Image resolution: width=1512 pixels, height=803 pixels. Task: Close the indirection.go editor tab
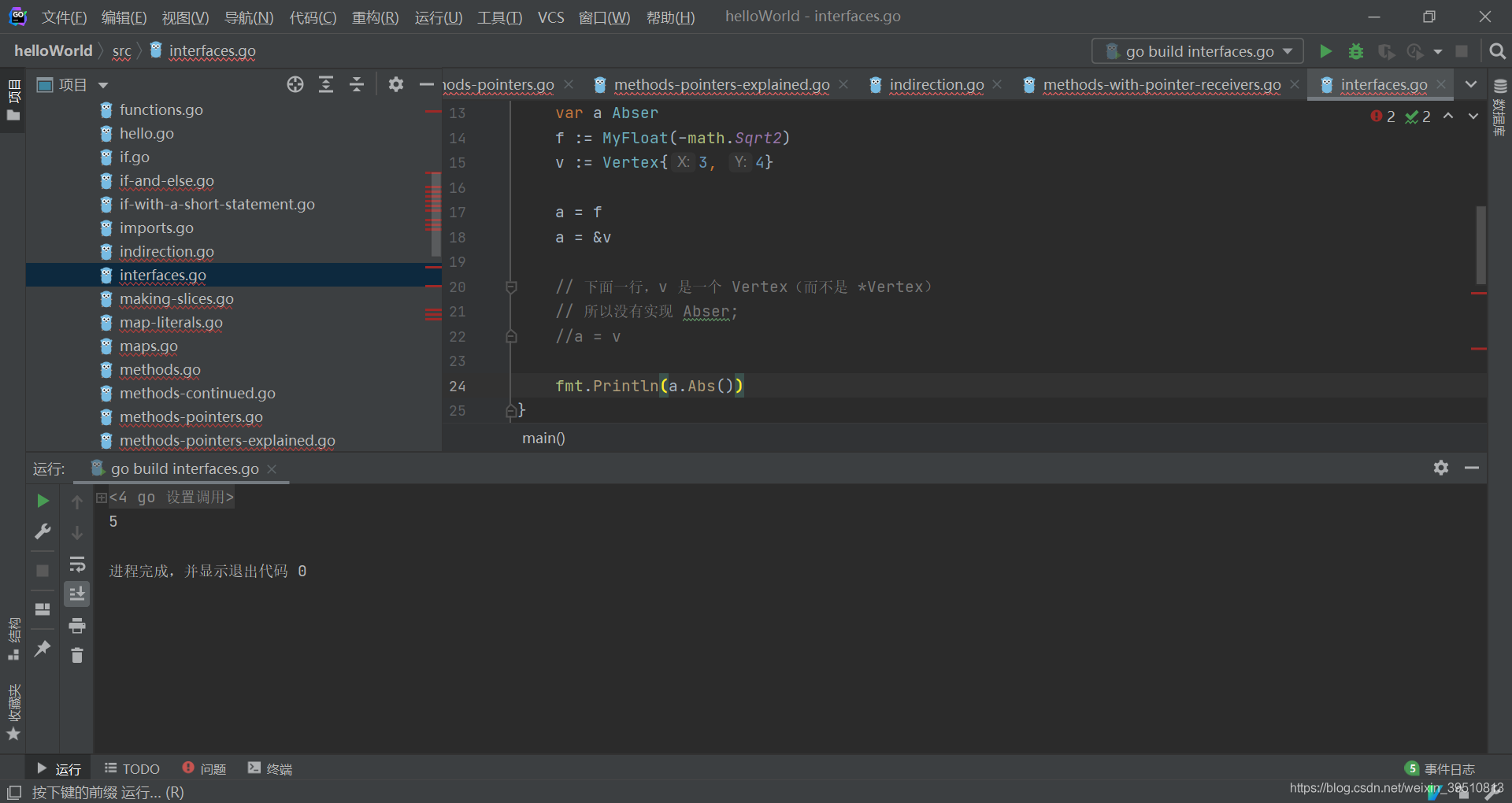997,84
